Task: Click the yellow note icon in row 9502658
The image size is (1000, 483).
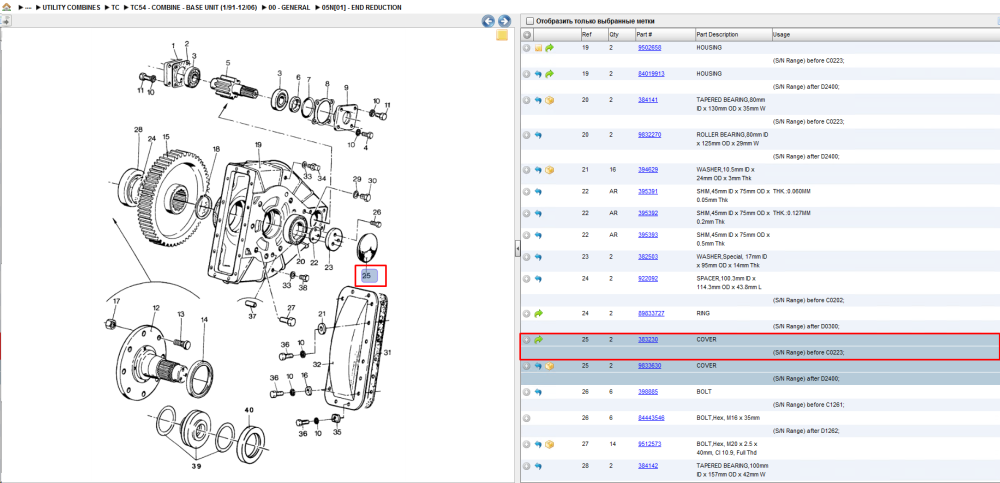Action: point(539,48)
